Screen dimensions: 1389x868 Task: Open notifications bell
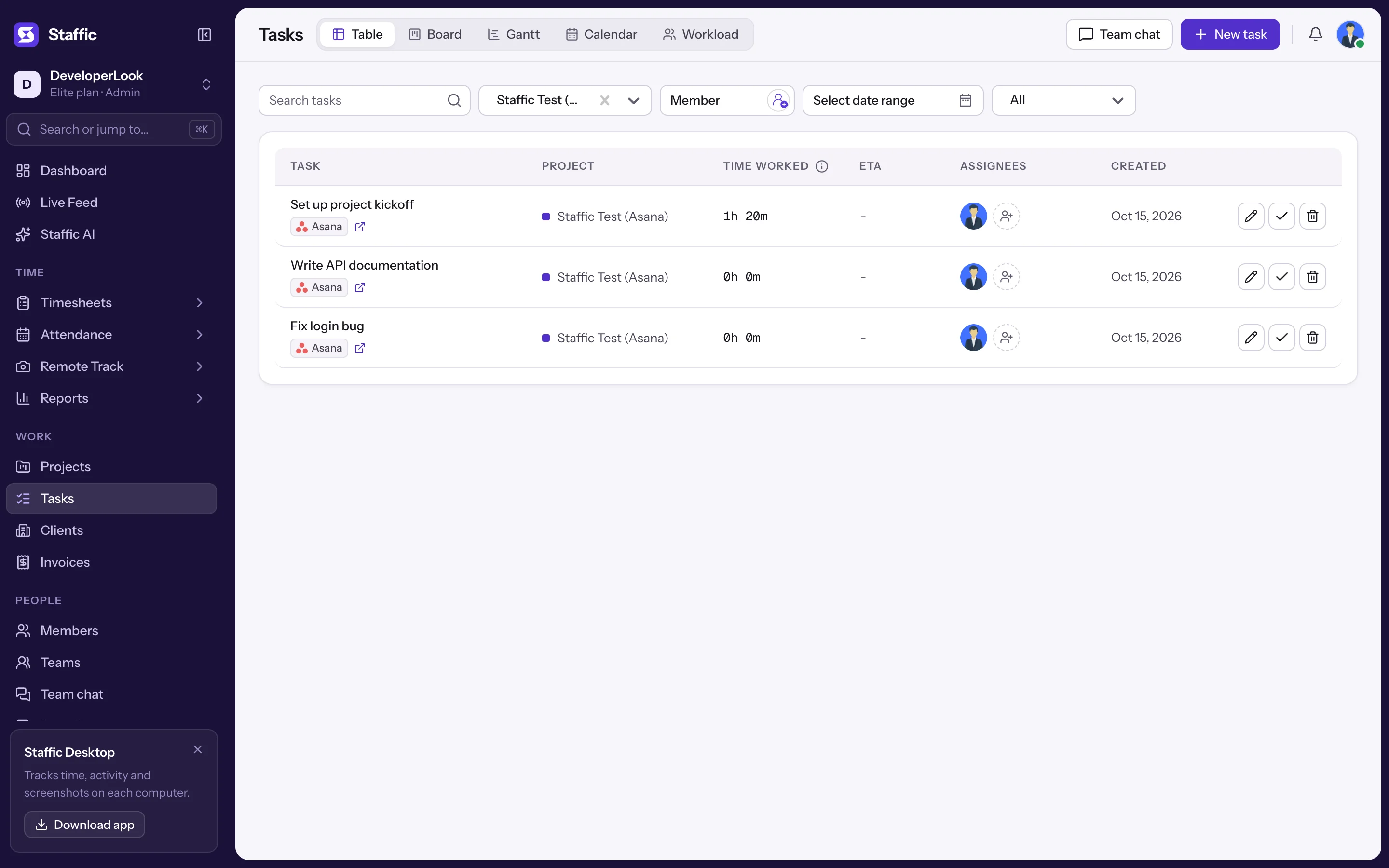[x=1316, y=34]
